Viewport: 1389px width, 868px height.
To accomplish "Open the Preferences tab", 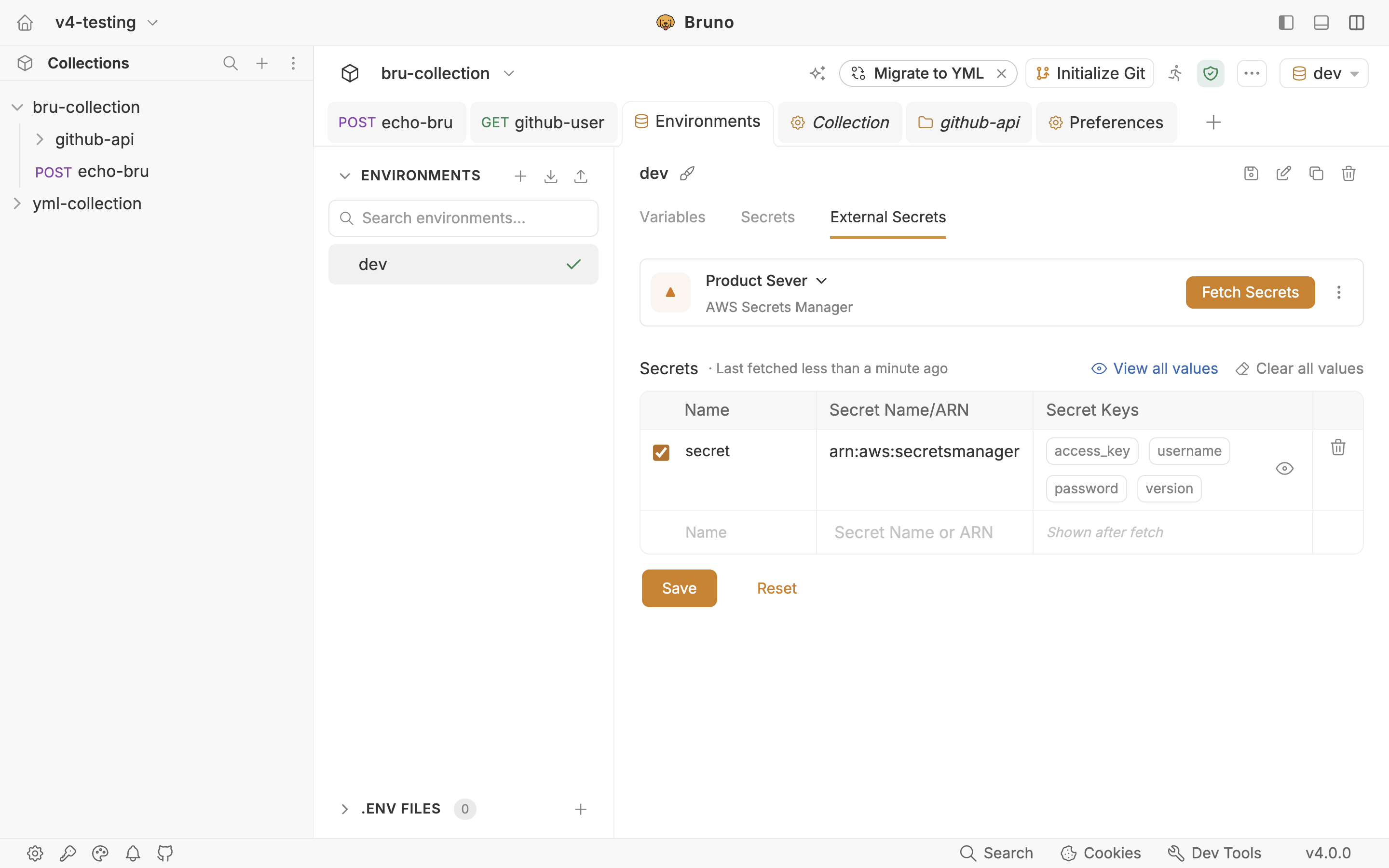I will (1106, 122).
